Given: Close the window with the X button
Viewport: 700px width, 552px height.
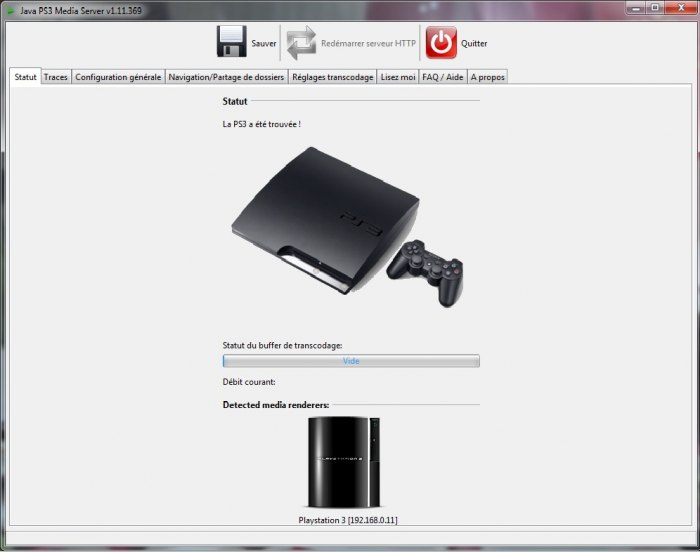Looking at the screenshot, I should 681,8.
